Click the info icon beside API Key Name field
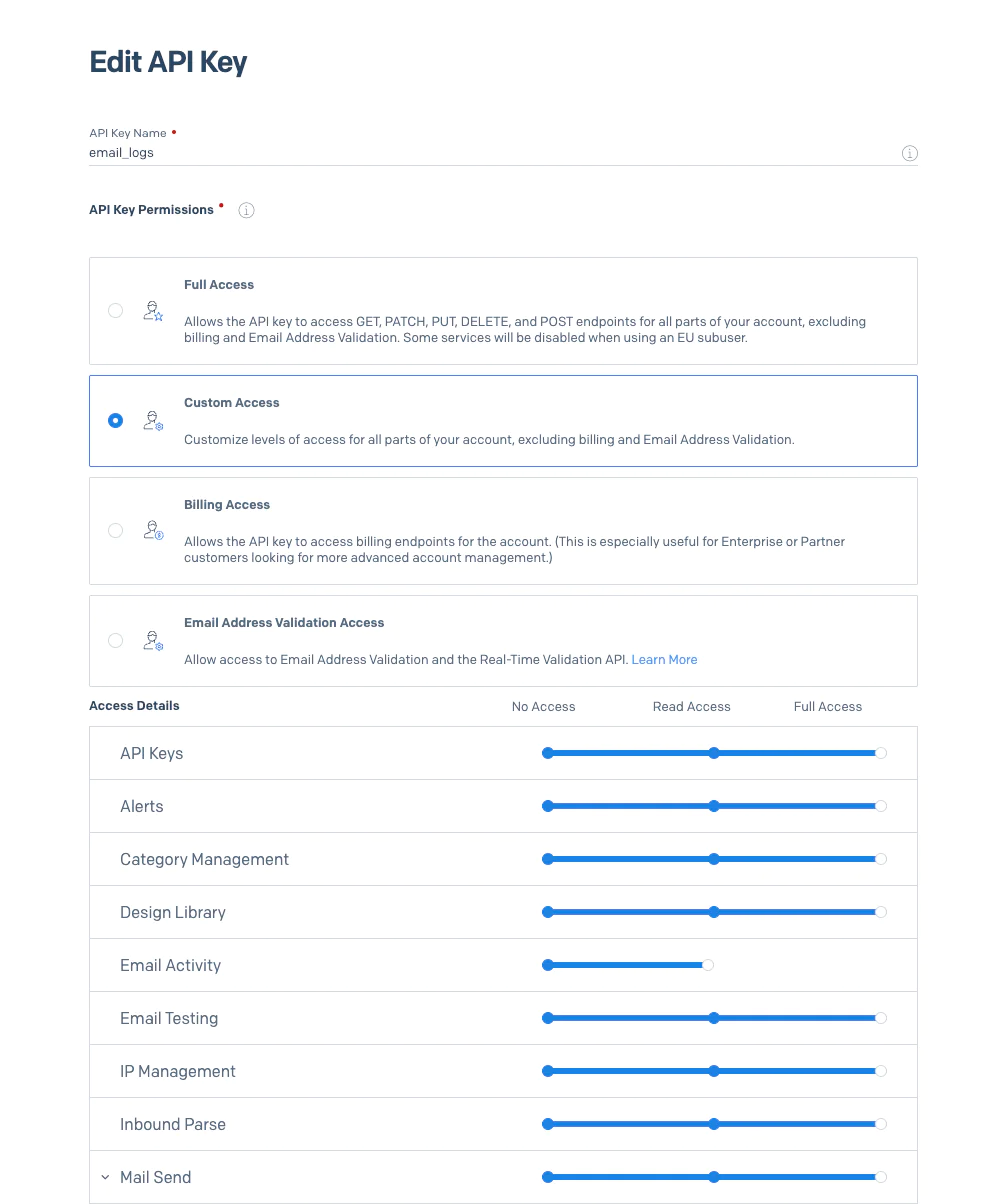The image size is (1008, 1204). coord(909,154)
